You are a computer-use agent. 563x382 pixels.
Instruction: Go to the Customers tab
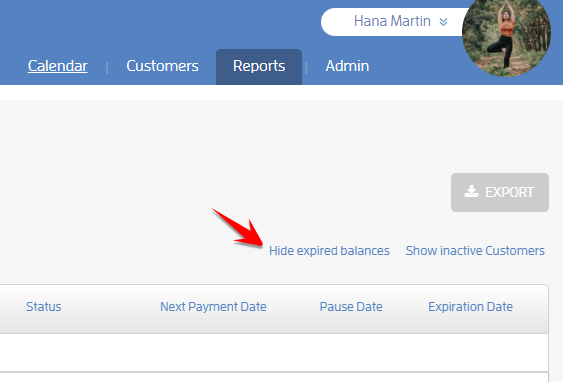point(162,66)
